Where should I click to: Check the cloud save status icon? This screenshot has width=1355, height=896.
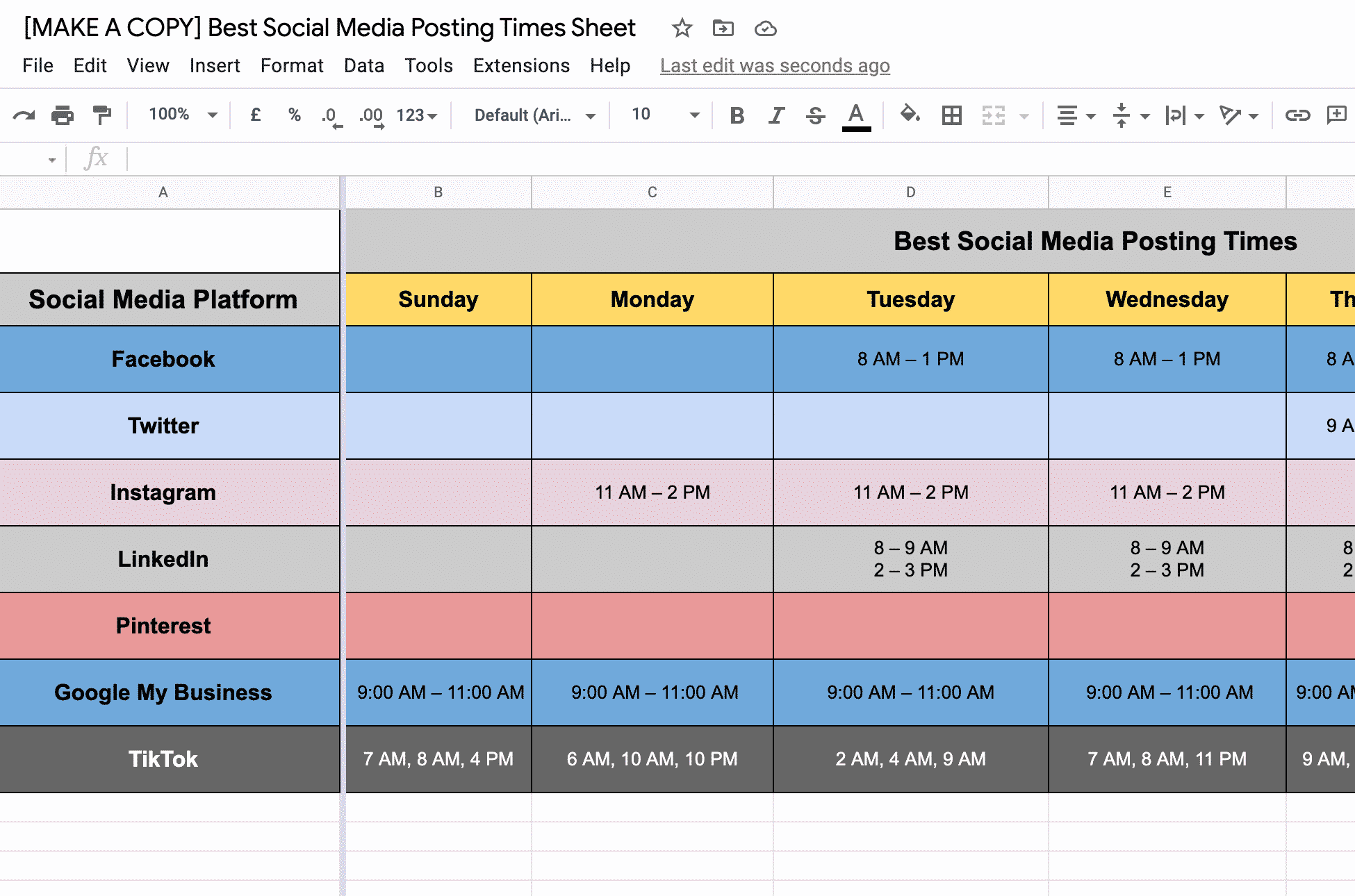(765, 28)
